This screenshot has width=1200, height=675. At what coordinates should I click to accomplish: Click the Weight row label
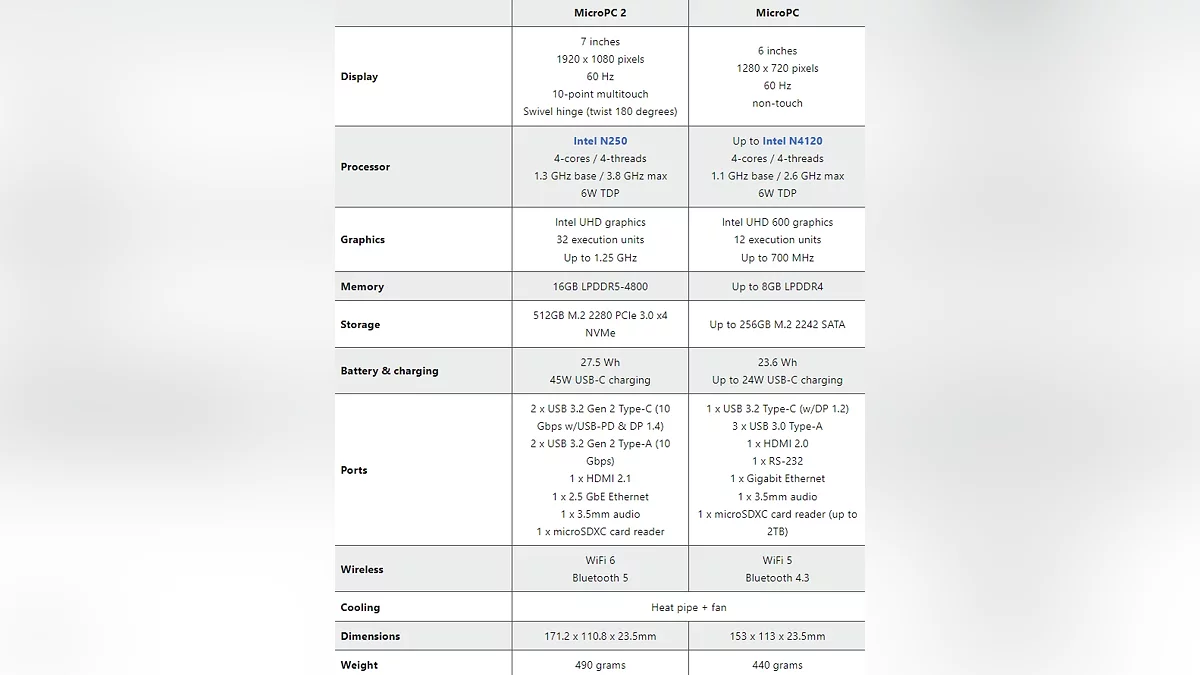[x=359, y=665]
